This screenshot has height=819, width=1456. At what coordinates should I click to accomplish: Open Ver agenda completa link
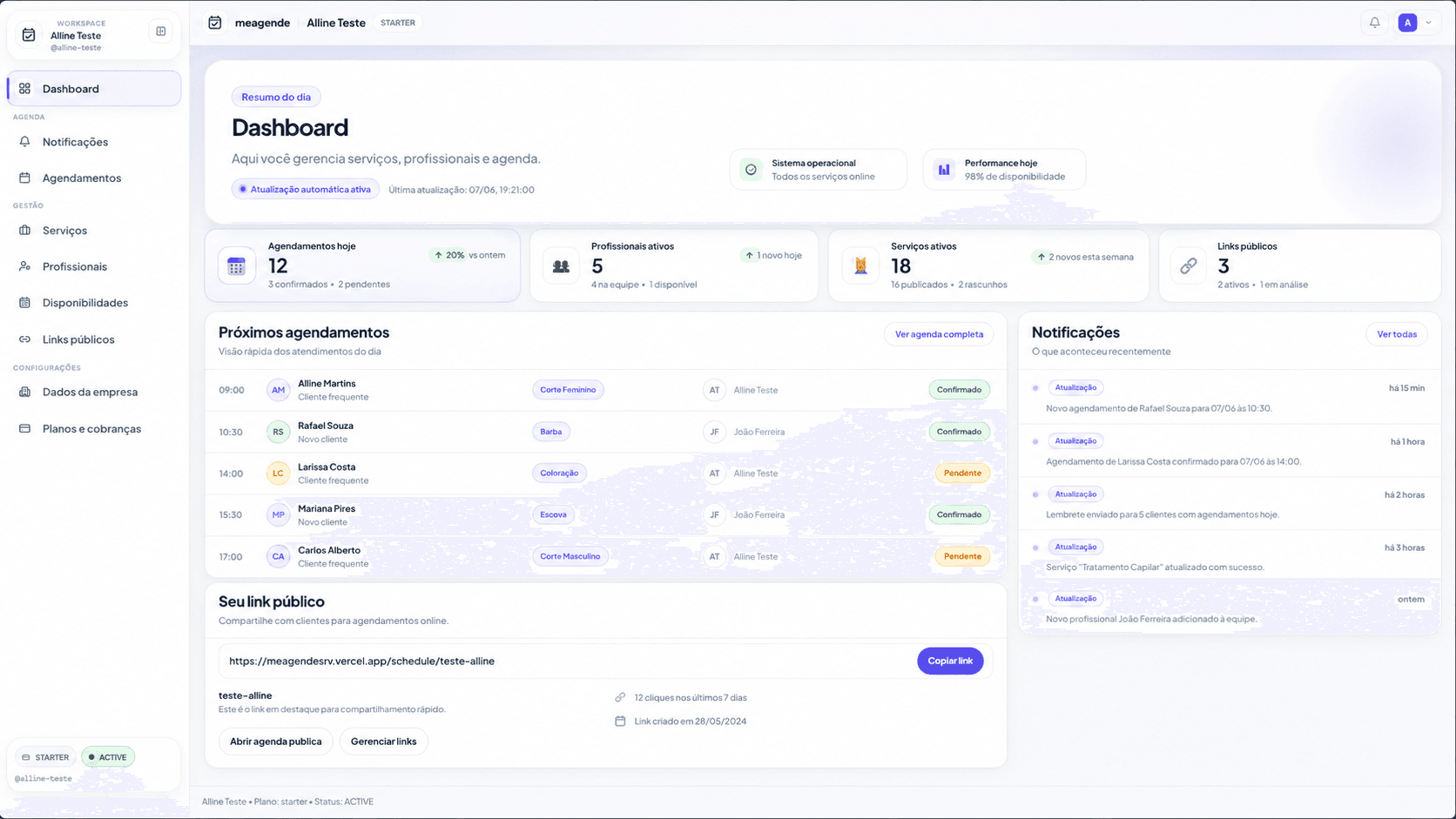[x=939, y=334]
